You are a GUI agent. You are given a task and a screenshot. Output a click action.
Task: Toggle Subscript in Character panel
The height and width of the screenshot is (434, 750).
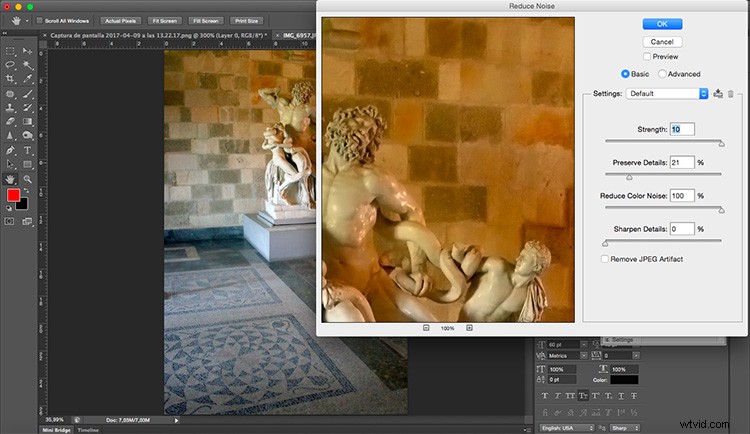(x=608, y=396)
